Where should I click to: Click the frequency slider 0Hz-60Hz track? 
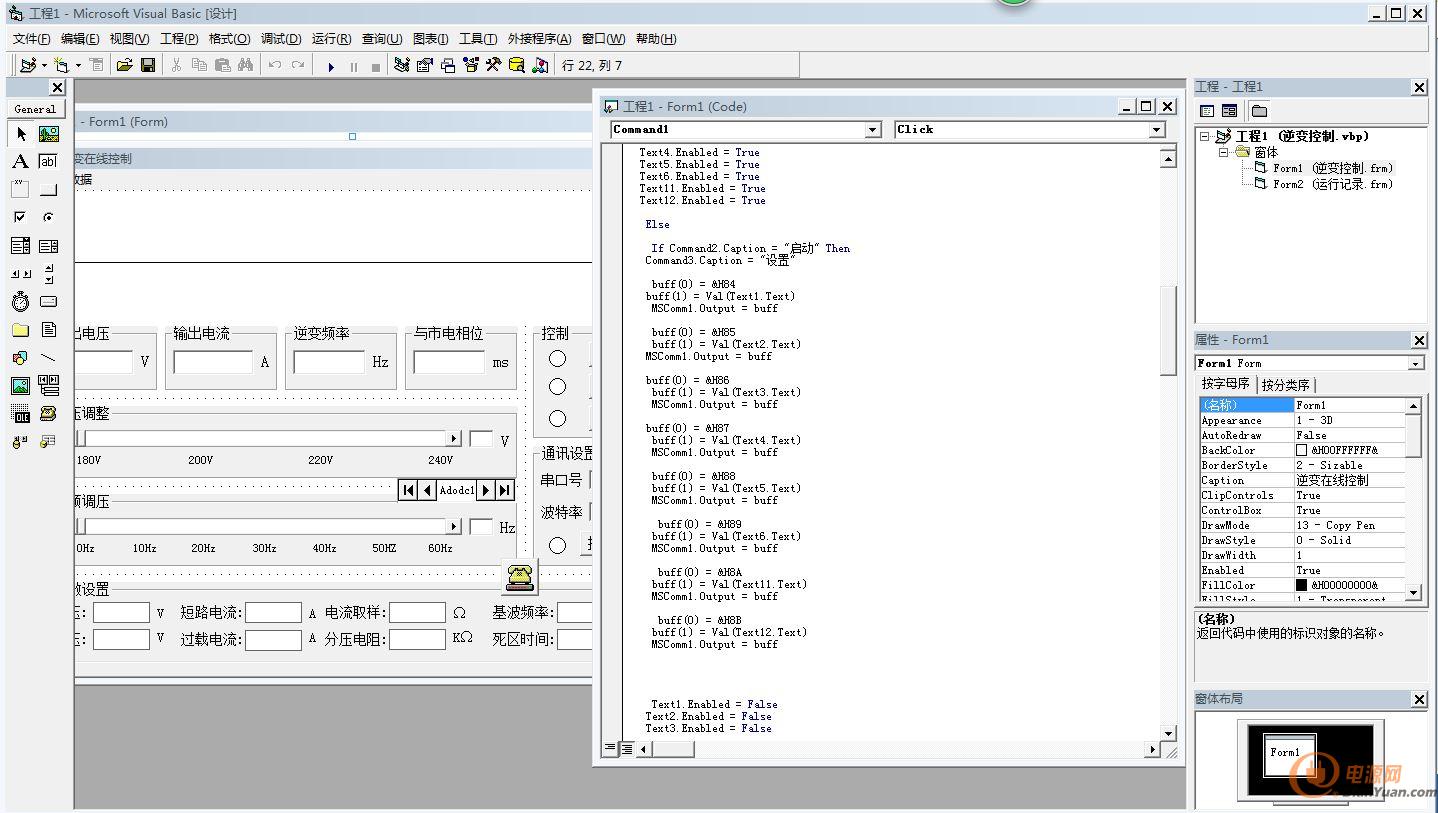pyautogui.click(x=268, y=526)
